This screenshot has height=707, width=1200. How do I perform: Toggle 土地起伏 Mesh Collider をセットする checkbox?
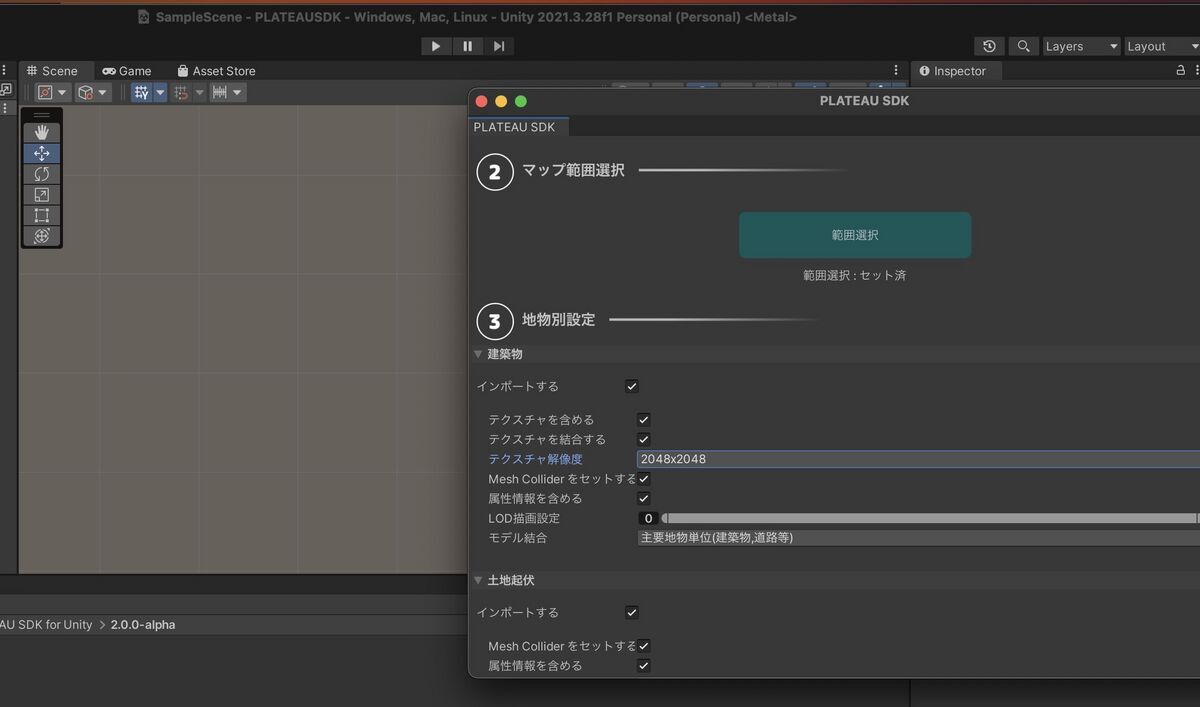pyautogui.click(x=644, y=646)
